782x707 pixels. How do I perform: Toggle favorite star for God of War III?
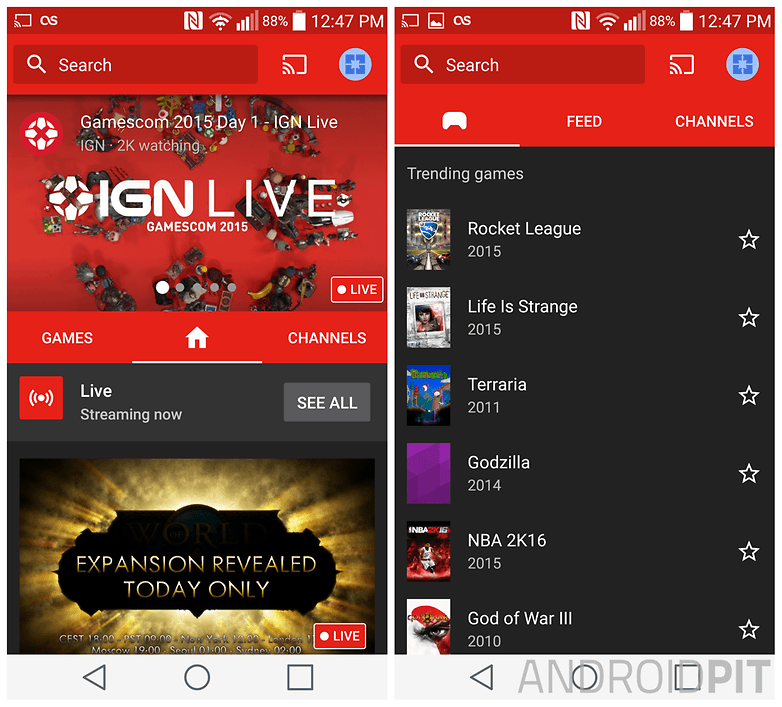(749, 629)
